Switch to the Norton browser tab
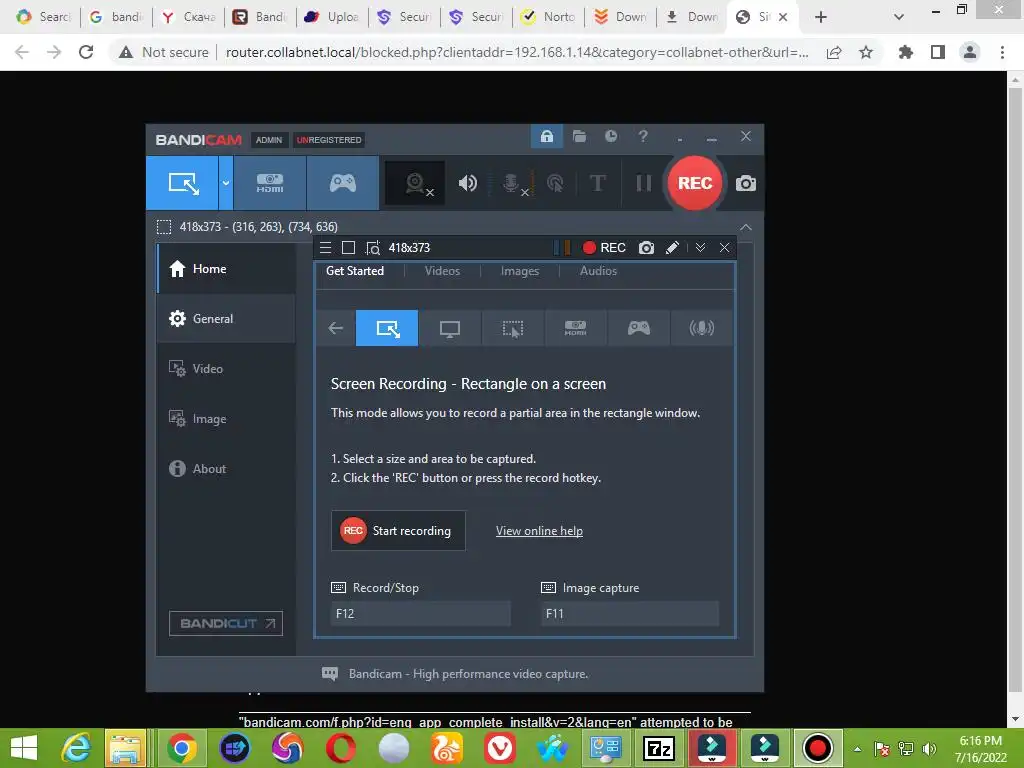 point(547,17)
